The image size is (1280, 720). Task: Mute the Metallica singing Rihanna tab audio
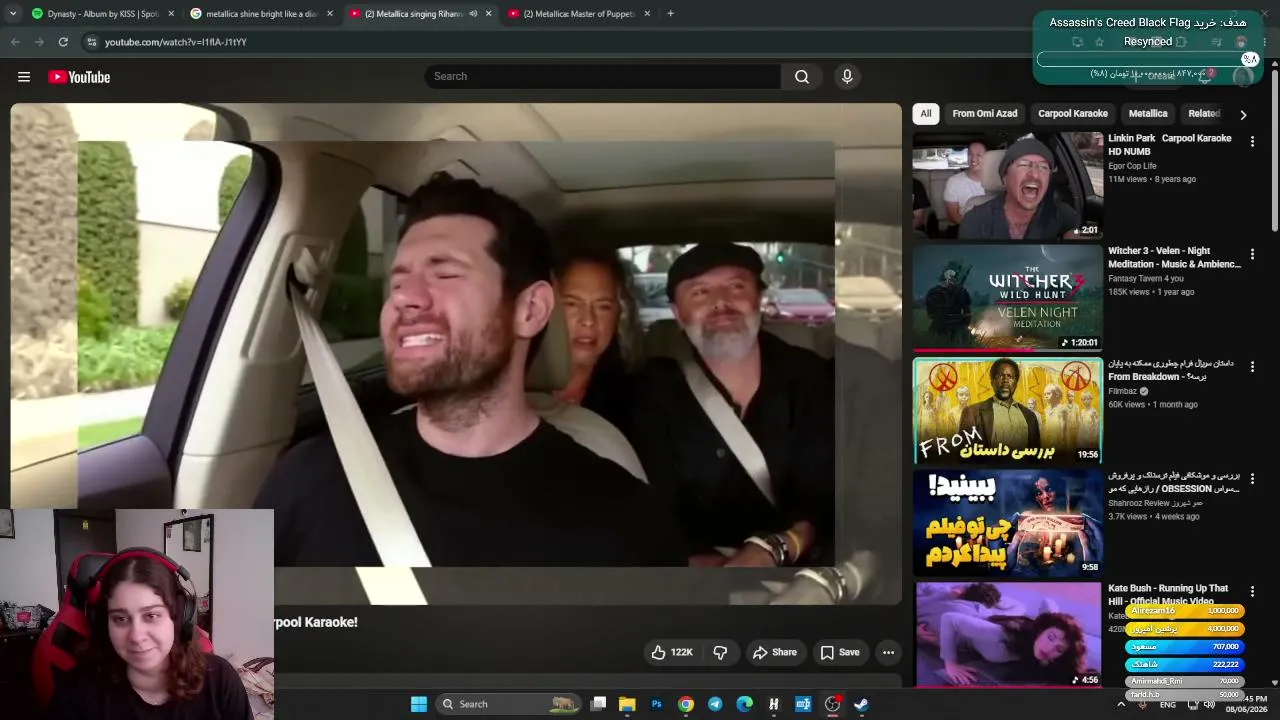473,14
